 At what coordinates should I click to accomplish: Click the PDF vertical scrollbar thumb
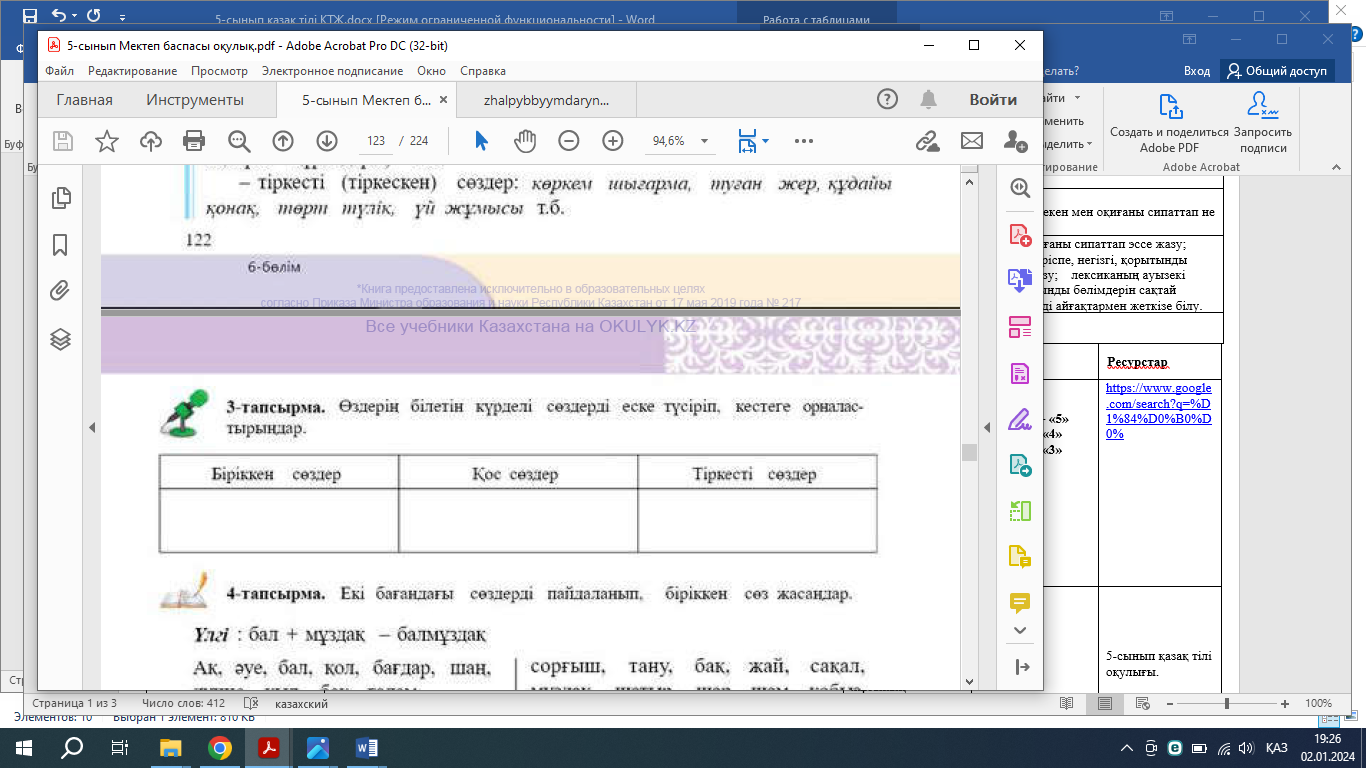tap(968, 452)
